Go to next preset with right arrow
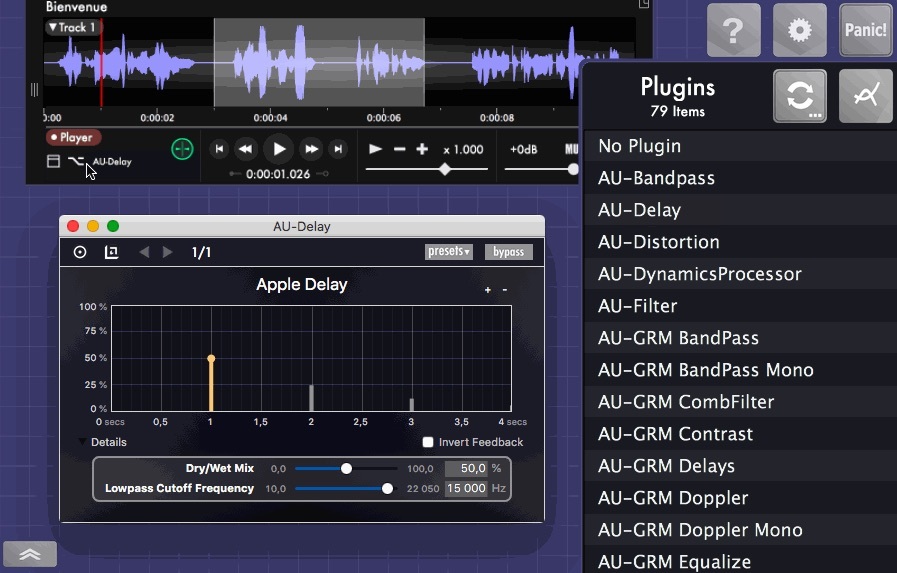Image resolution: width=897 pixels, height=573 pixels. click(x=168, y=252)
